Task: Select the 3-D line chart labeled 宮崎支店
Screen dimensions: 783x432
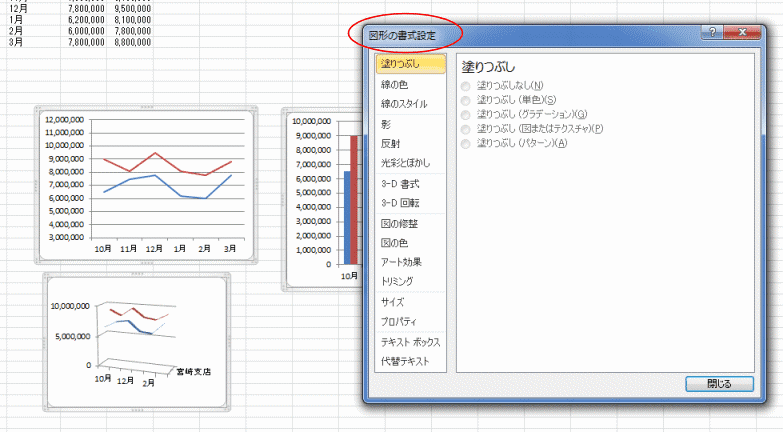Action: (x=137, y=342)
